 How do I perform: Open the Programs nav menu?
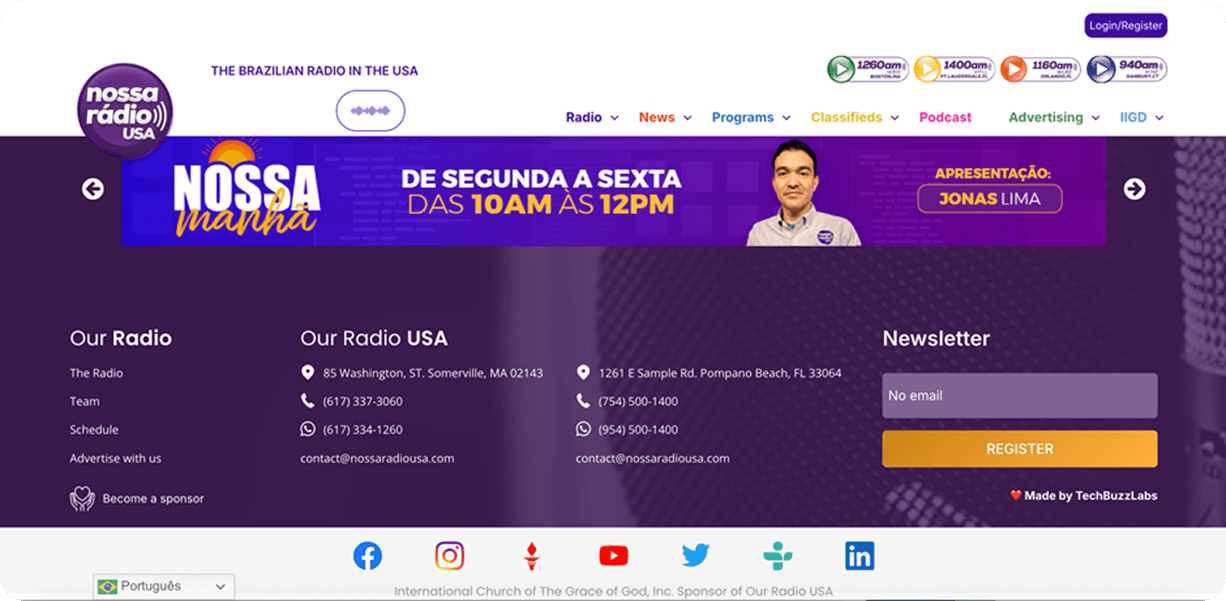pyautogui.click(x=743, y=117)
